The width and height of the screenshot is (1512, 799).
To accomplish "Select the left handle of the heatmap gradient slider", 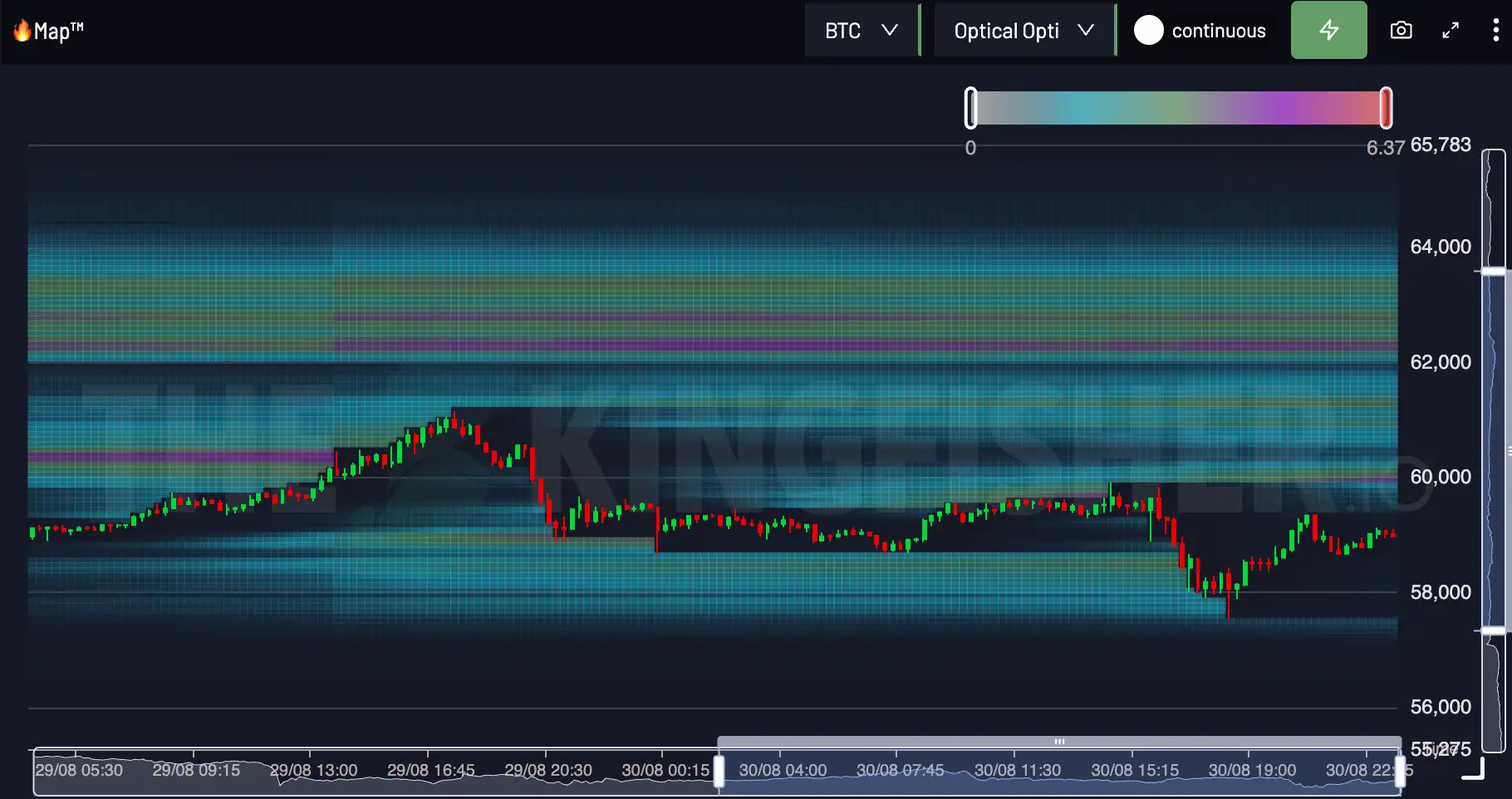I will point(970,107).
